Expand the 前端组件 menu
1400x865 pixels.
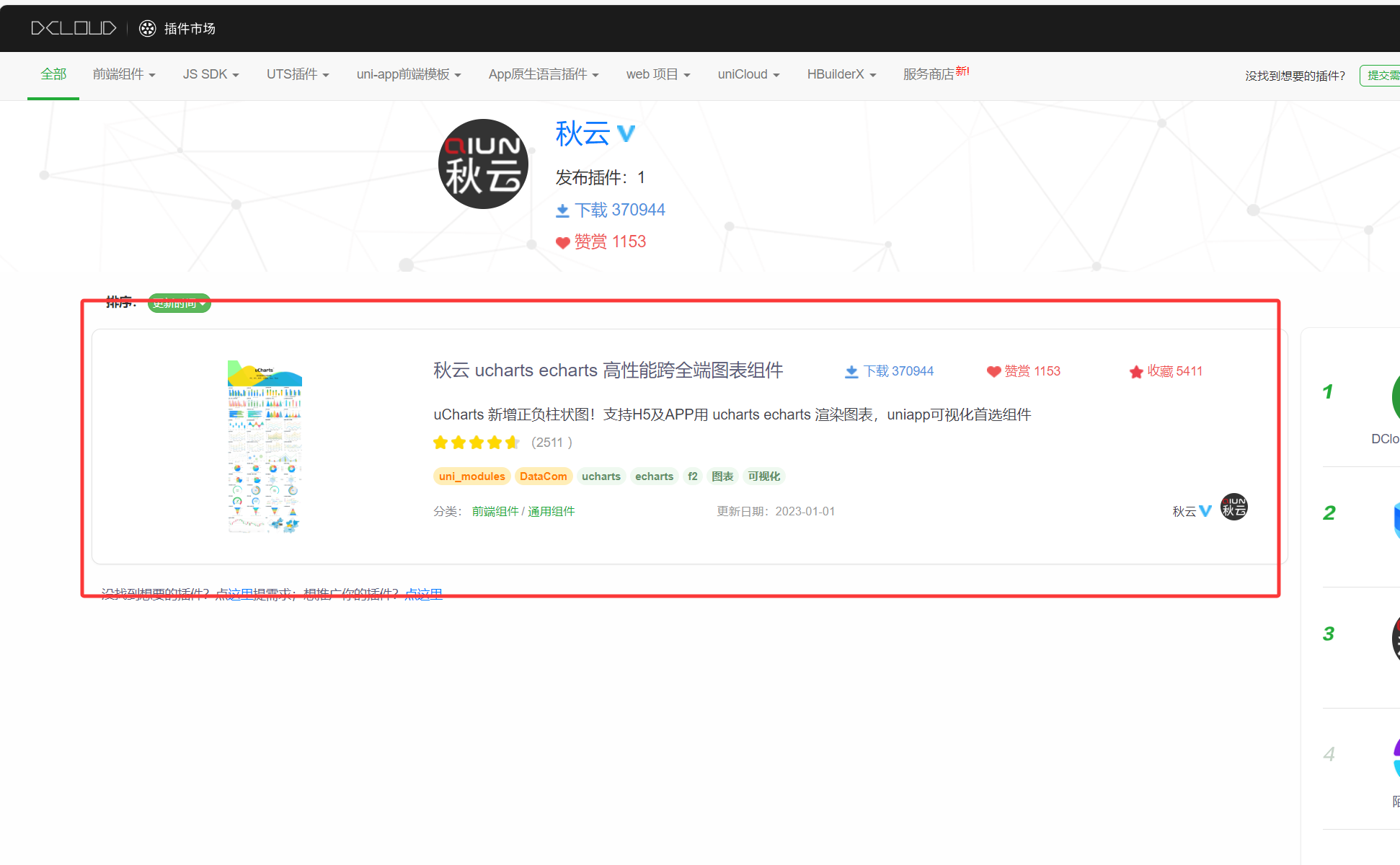124,74
